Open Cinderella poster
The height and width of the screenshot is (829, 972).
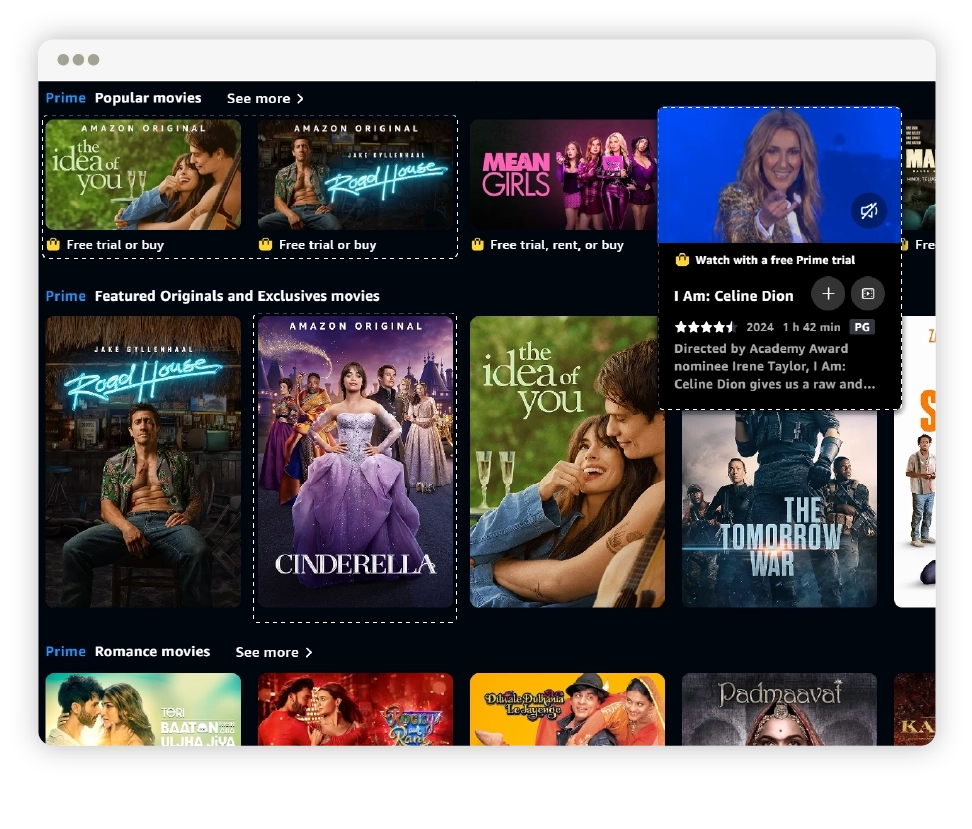[x=355, y=462]
